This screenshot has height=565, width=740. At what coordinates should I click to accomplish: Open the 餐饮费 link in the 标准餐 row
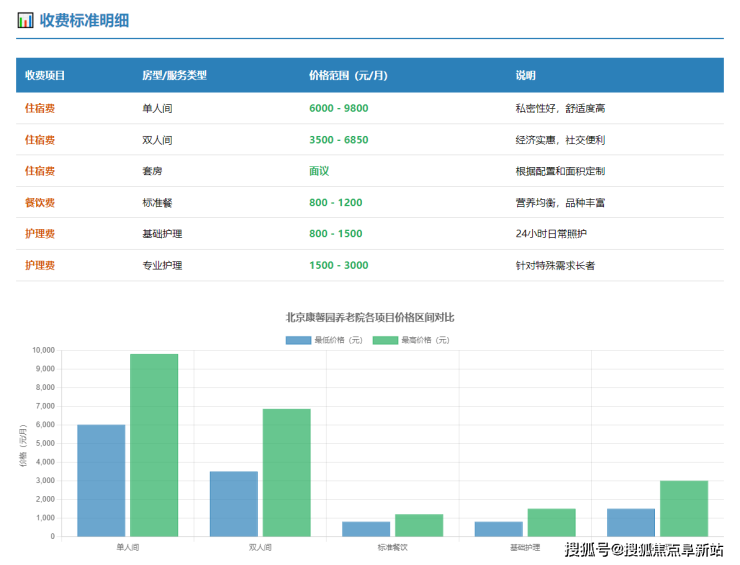coord(40,202)
